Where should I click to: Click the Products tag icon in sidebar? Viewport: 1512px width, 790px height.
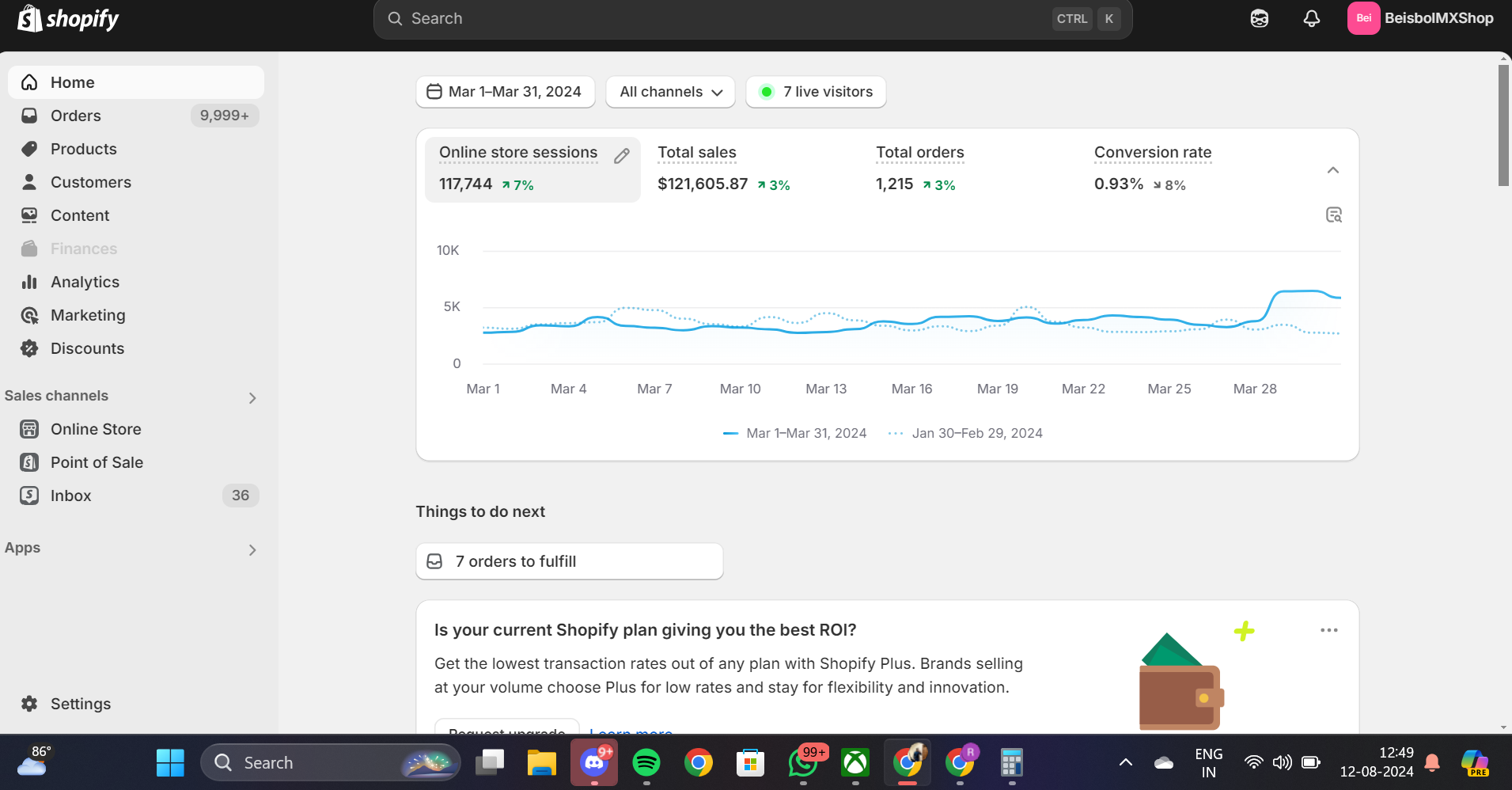29,149
